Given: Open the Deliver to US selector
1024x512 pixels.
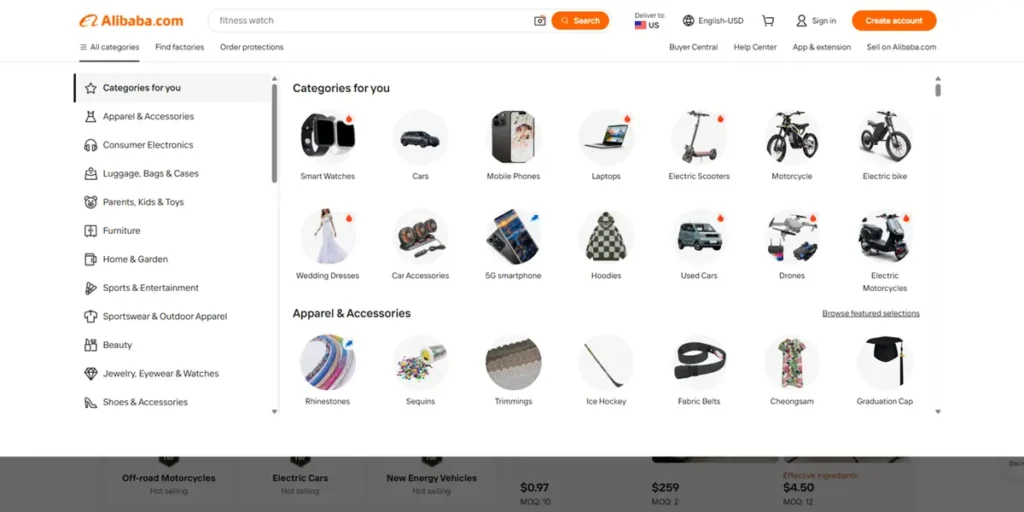Looking at the screenshot, I should point(649,21).
